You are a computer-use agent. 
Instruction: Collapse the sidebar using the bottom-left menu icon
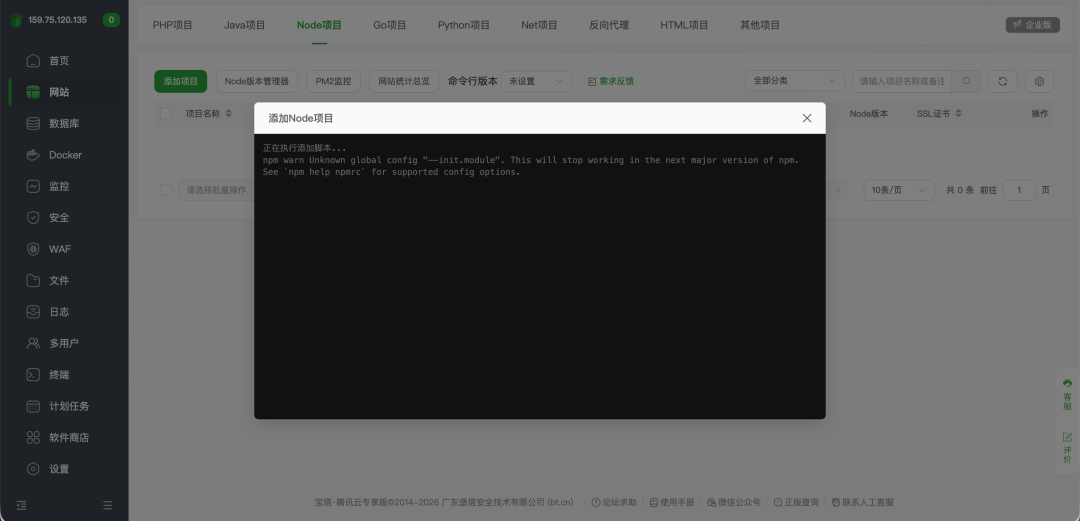click(x=21, y=505)
